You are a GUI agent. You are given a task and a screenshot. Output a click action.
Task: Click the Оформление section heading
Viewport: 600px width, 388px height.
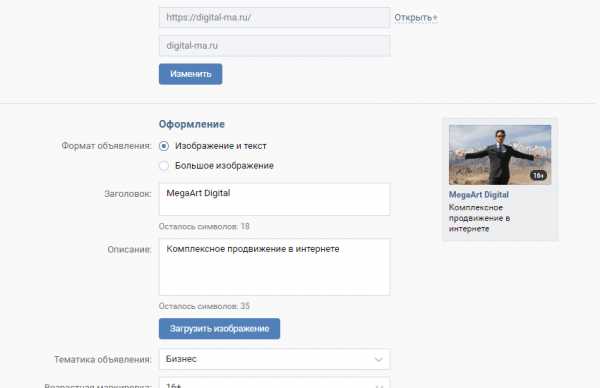[x=192, y=124]
